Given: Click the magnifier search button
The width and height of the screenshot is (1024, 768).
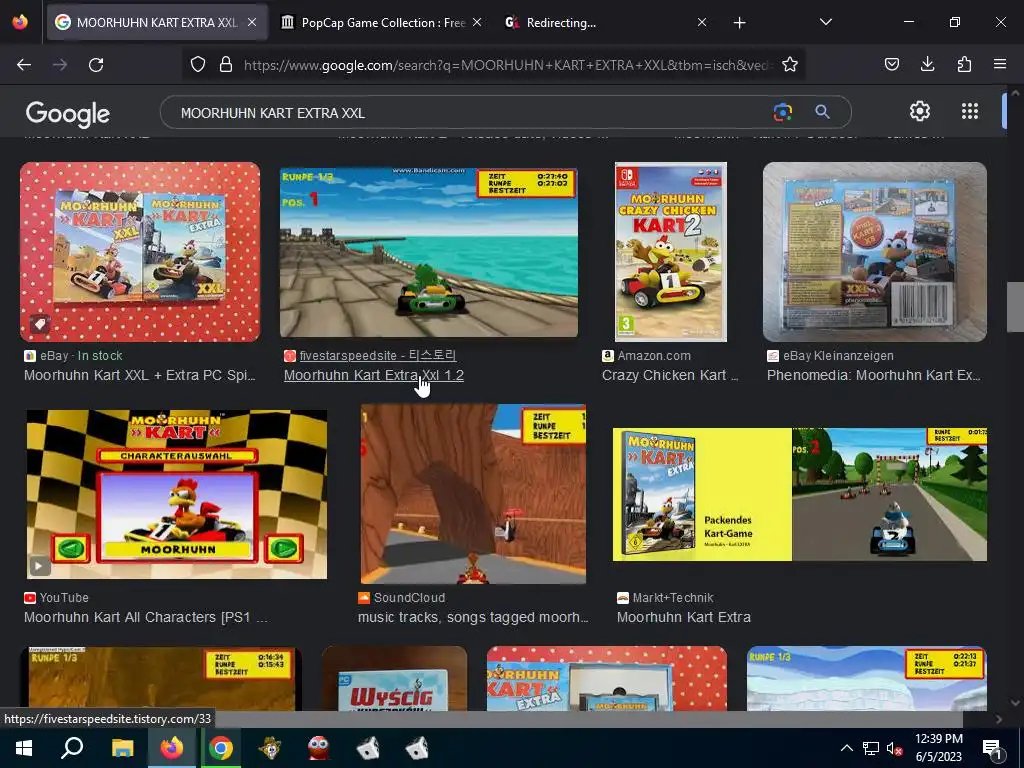Looking at the screenshot, I should tap(822, 112).
